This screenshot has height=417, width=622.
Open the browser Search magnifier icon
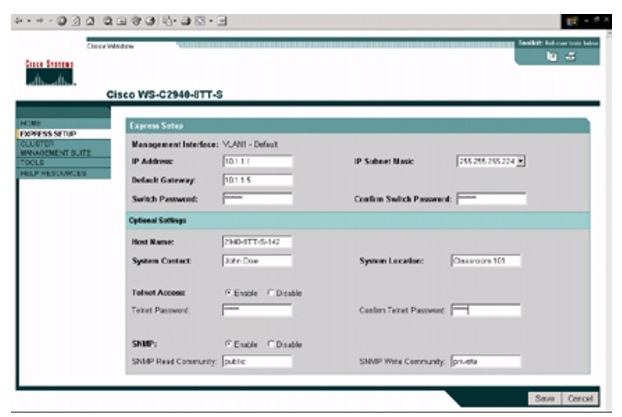click(x=108, y=21)
